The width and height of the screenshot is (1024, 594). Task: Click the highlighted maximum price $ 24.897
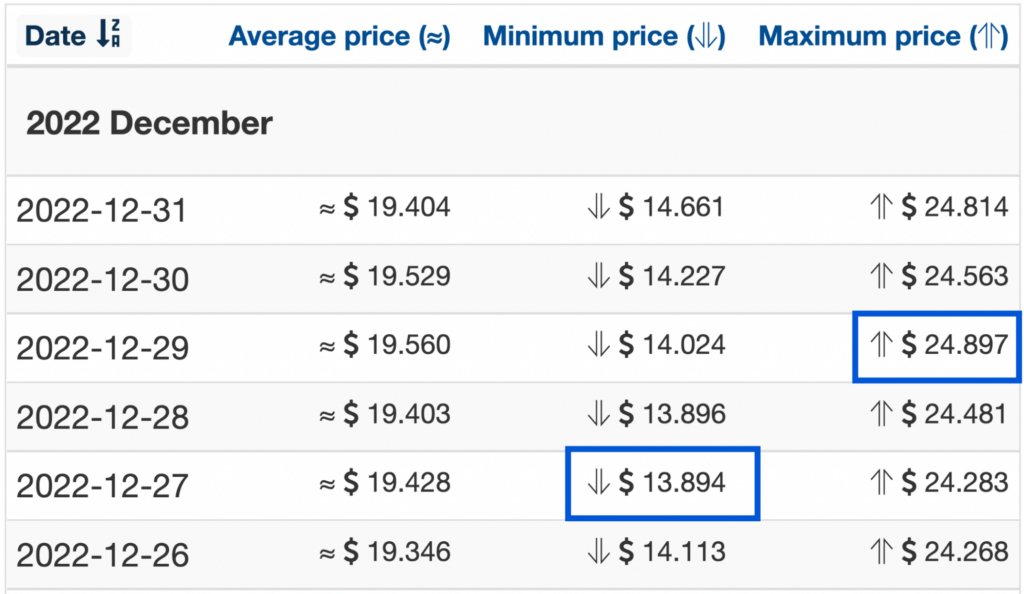coord(936,346)
